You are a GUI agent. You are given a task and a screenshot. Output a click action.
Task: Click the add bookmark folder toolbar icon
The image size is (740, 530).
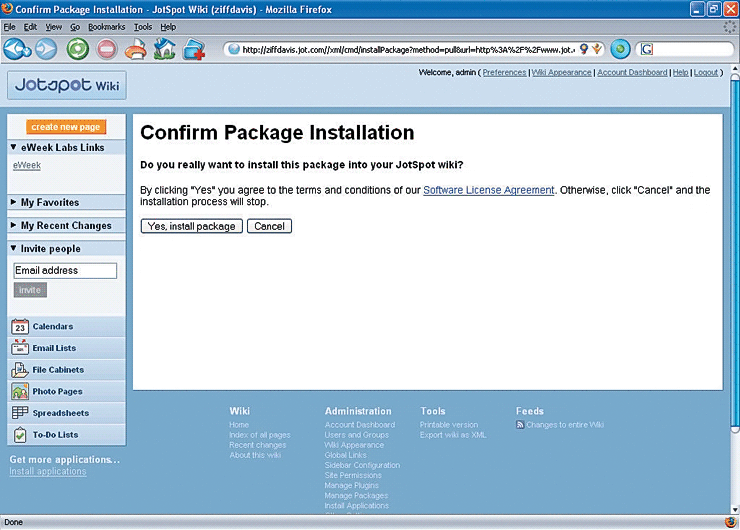point(194,49)
